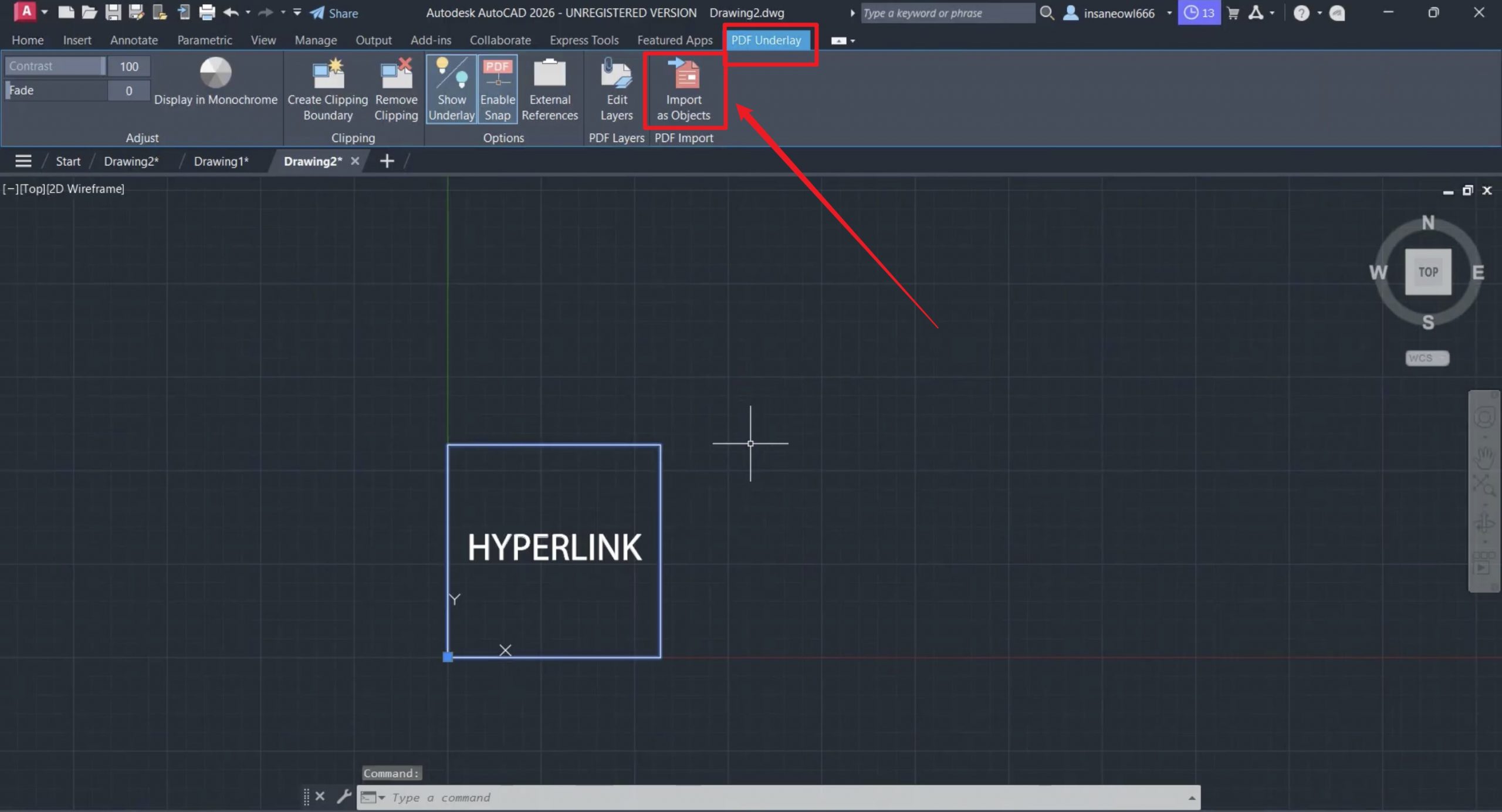Save to Web & Mobile icon

pos(183,12)
